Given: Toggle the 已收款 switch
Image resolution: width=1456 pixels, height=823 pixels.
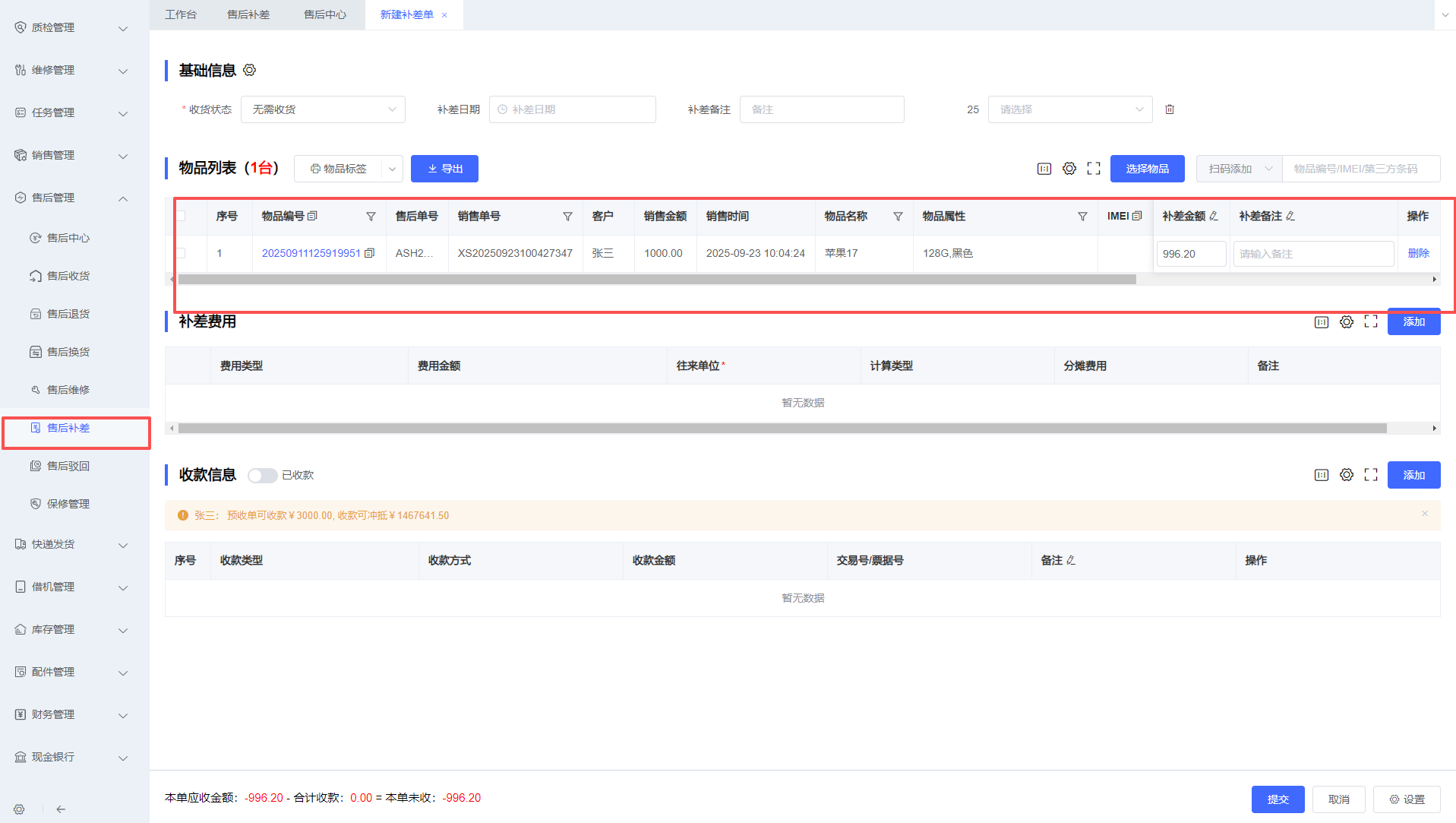Looking at the screenshot, I should [x=262, y=475].
